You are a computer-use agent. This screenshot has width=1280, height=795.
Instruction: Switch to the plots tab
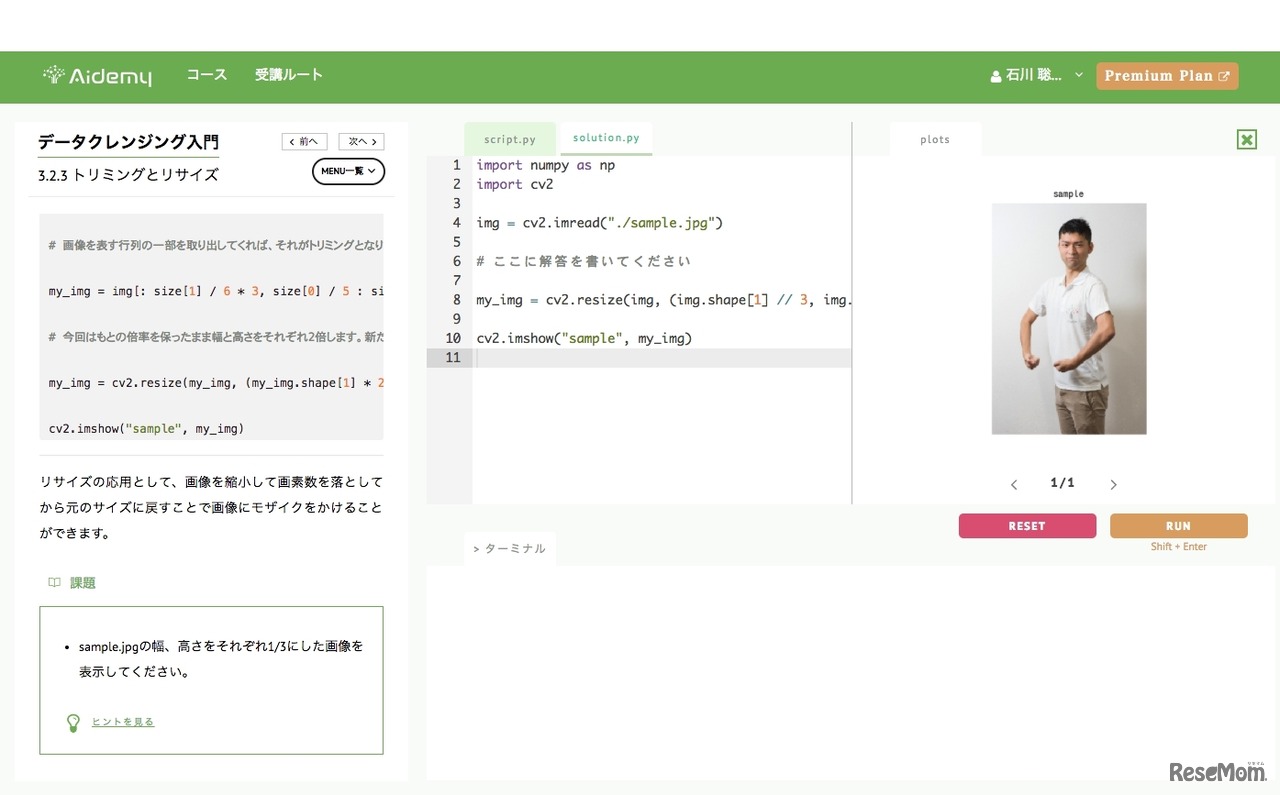click(936, 139)
